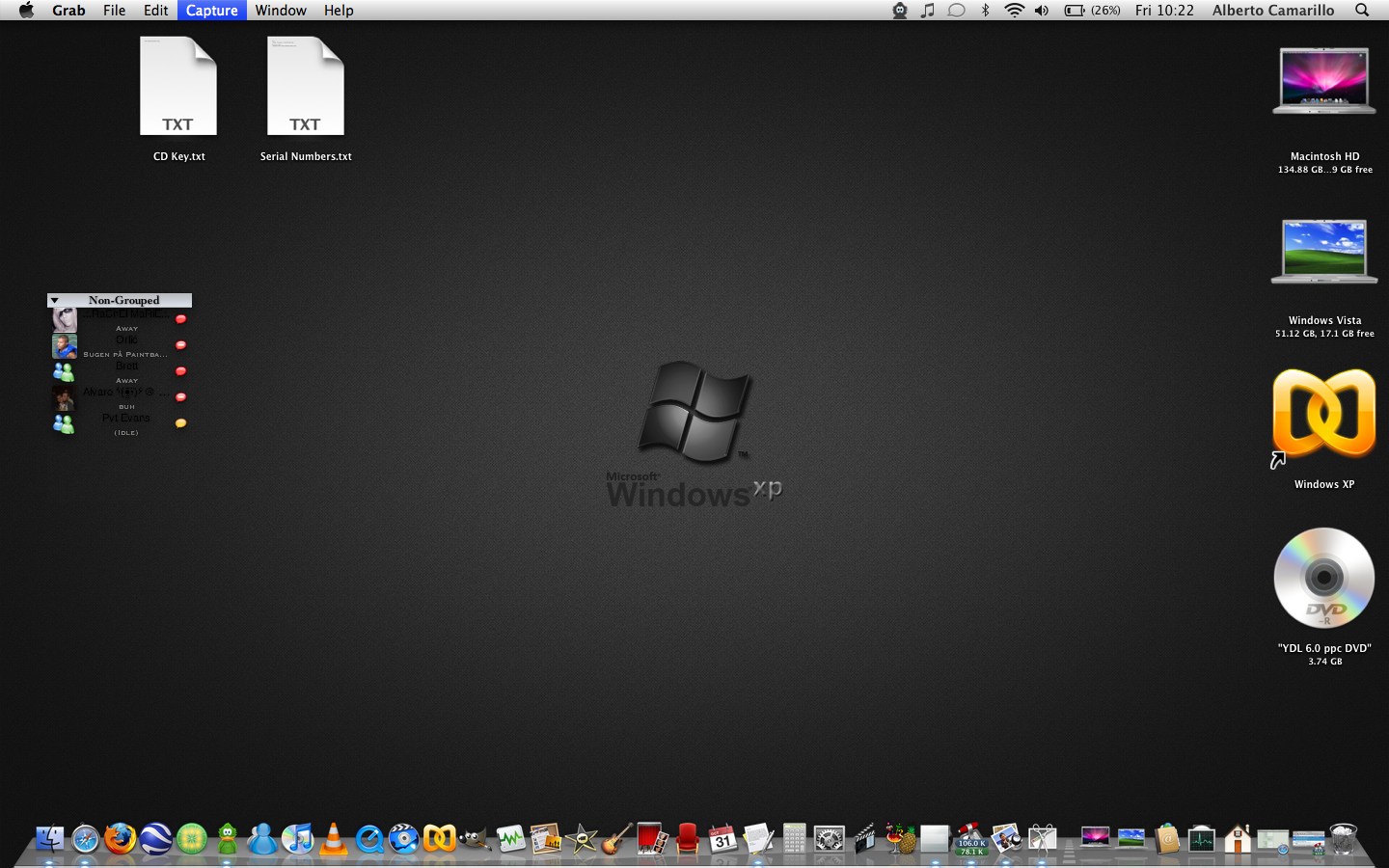Launch VLC cone icon in Dock
Image resolution: width=1389 pixels, height=868 pixels.
(333, 839)
